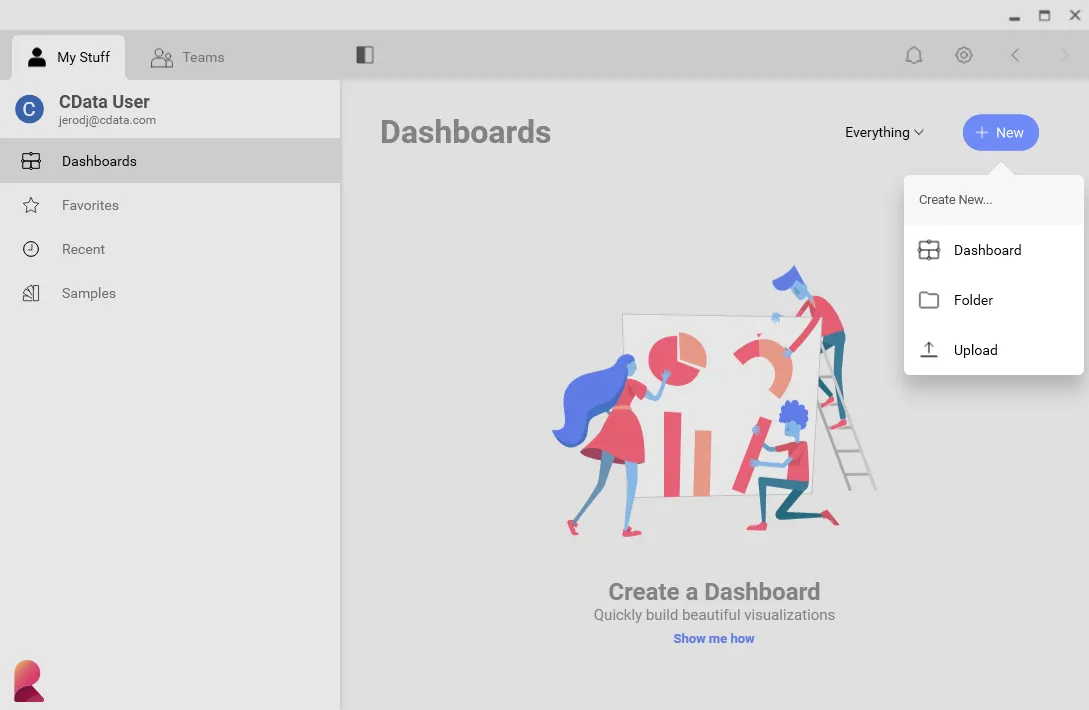Viewport: 1089px width, 710px height.
Task: Open the Everything filter dropdown
Action: (x=883, y=132)
